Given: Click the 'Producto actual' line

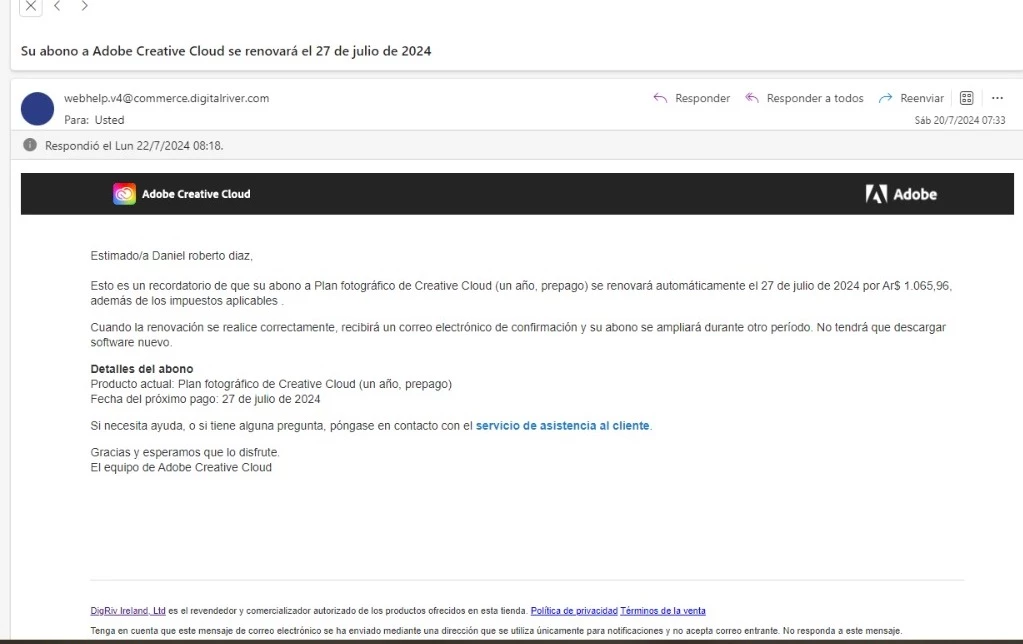Looking at the screenshot, I should coord(271,384).
